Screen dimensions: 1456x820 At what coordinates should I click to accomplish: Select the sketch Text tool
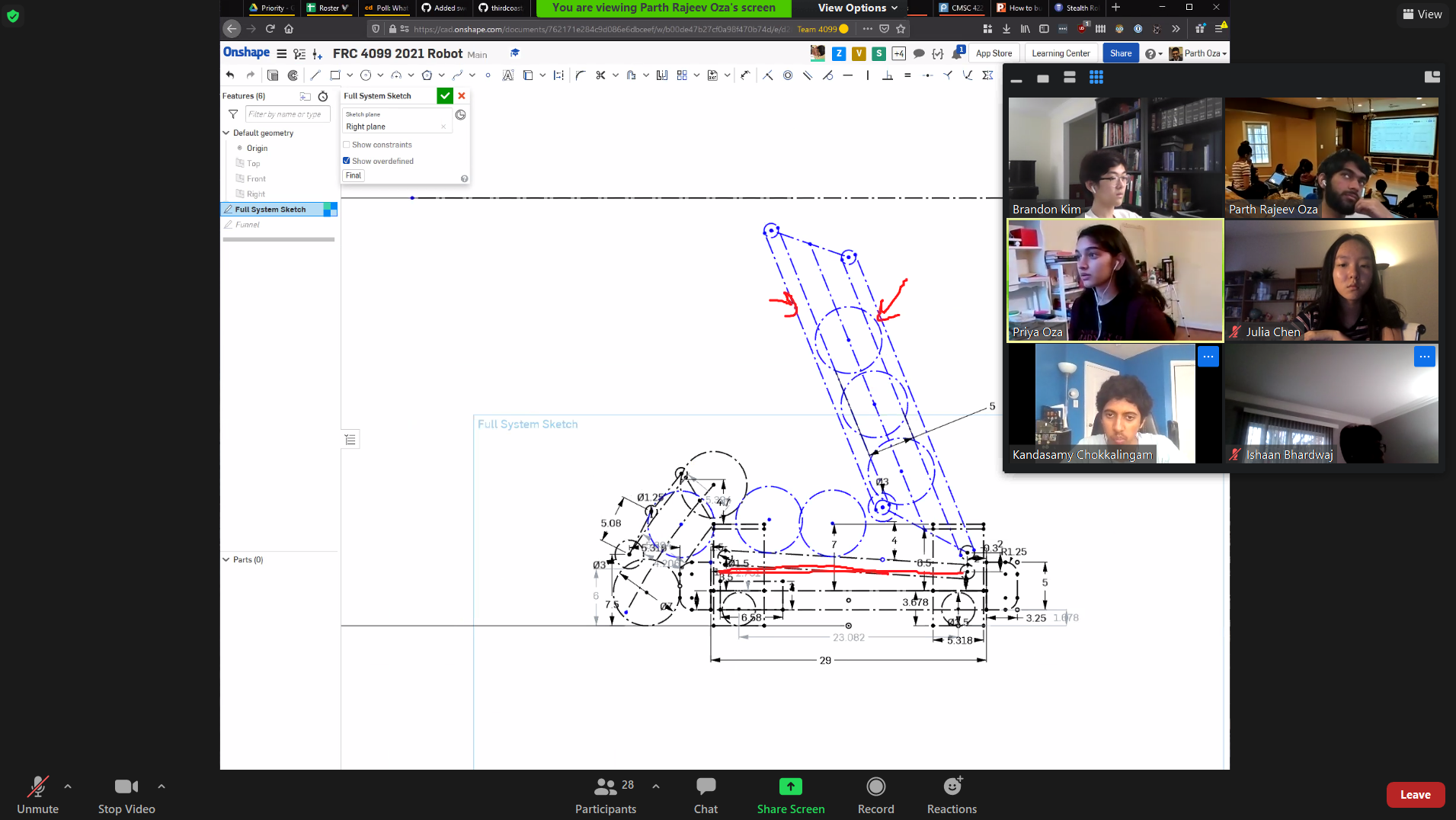pos(508,75)
